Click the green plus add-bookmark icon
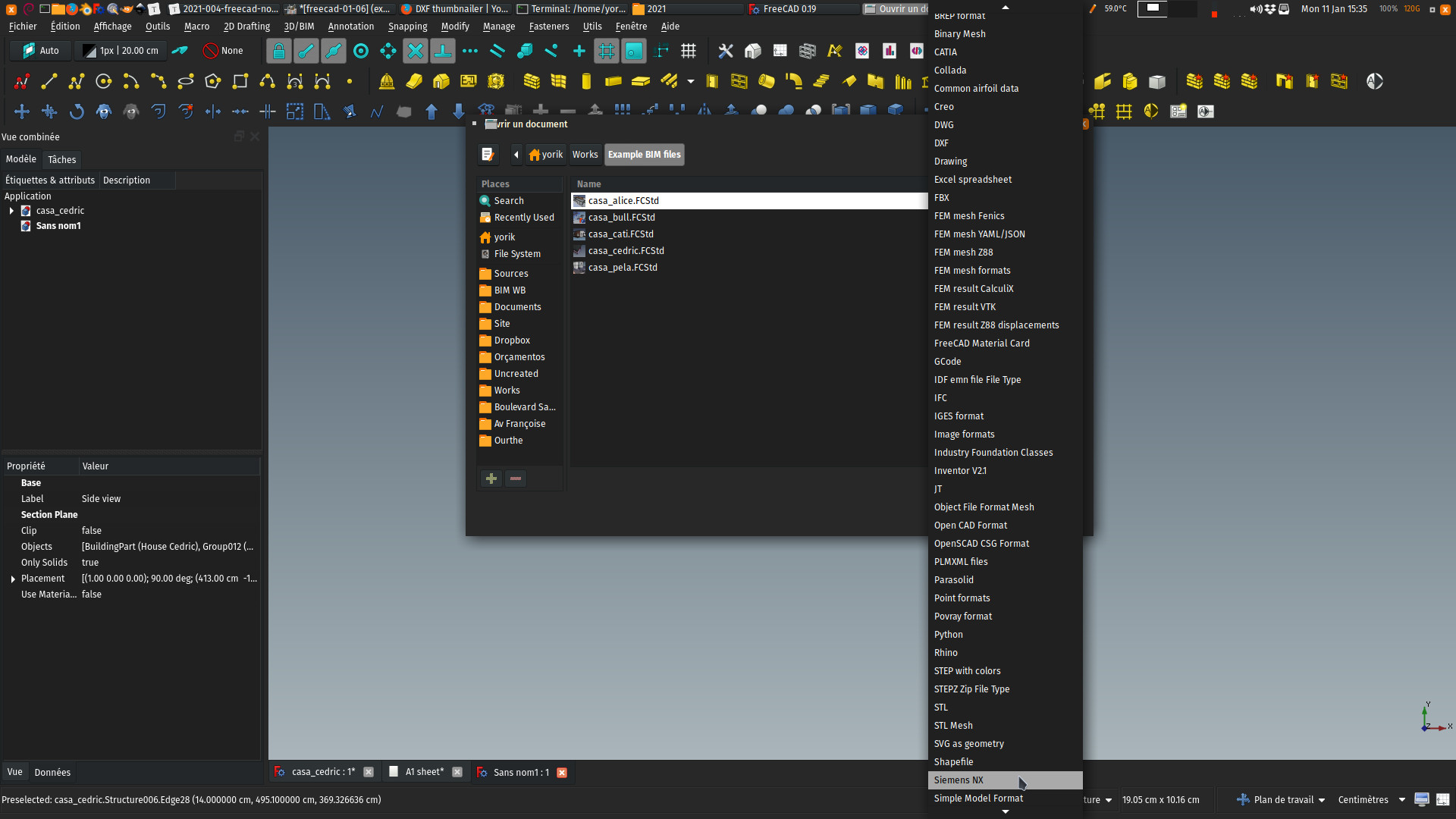This screenshot has width=1456, height=819. 491,479
